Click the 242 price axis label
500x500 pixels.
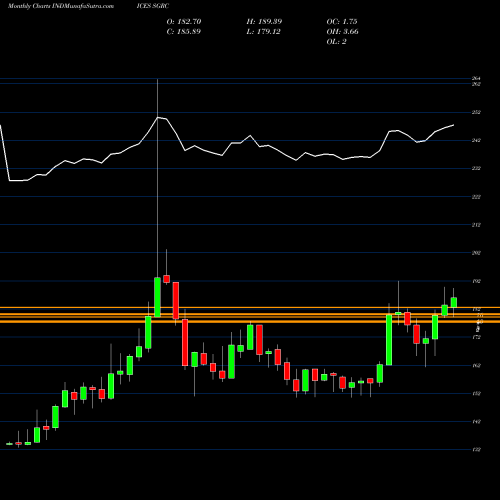[x=476, y=140]
